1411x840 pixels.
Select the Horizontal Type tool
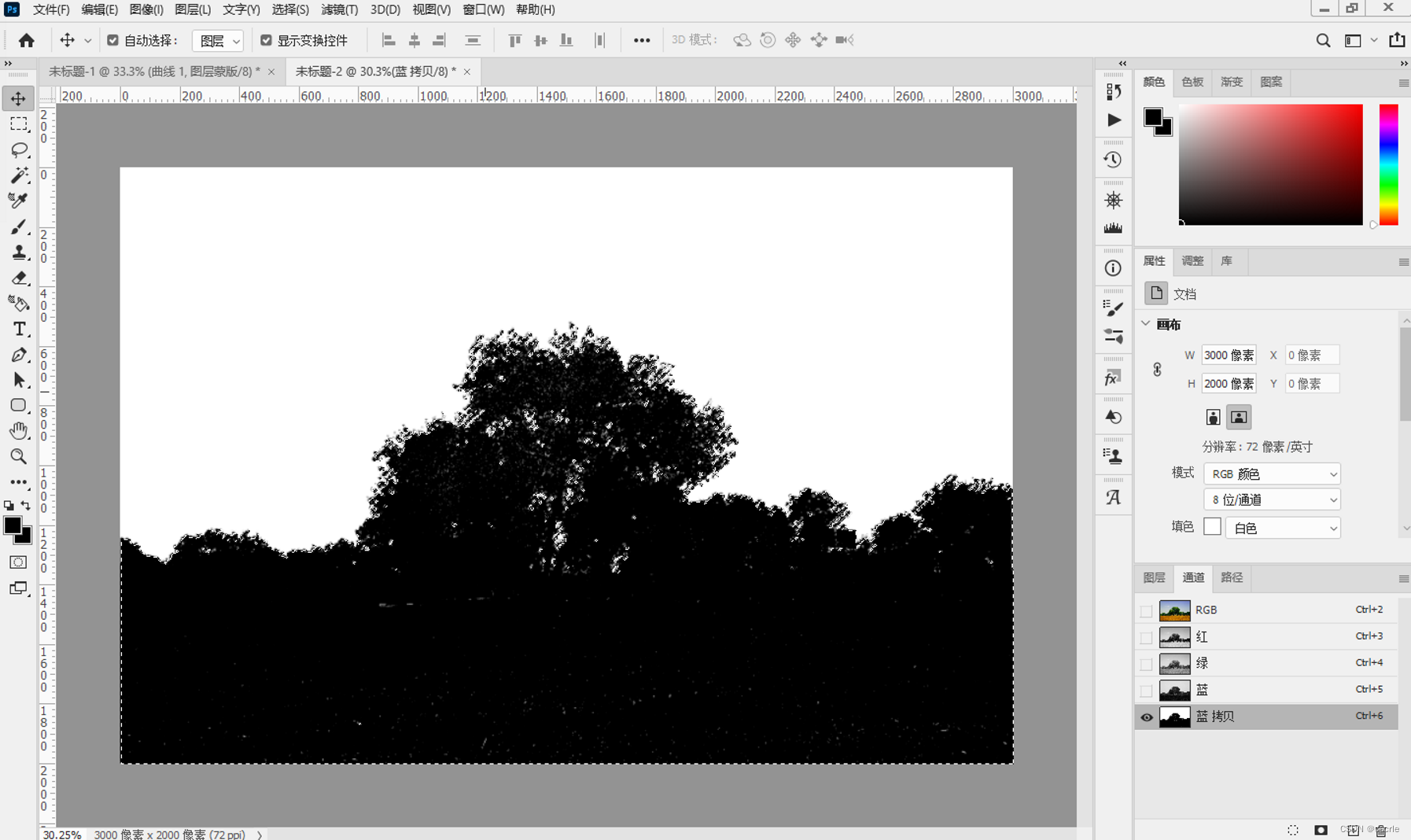(x=18, y=329)
